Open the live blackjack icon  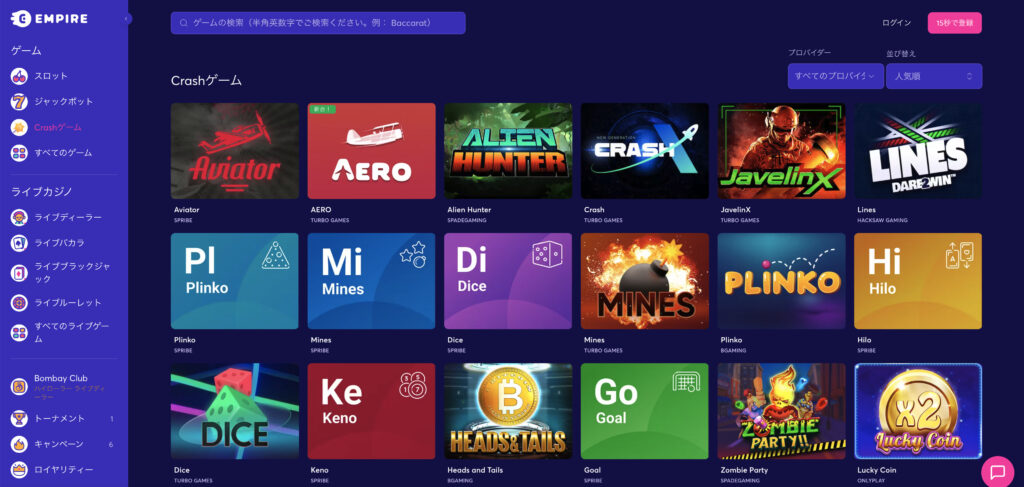[19, 273]
